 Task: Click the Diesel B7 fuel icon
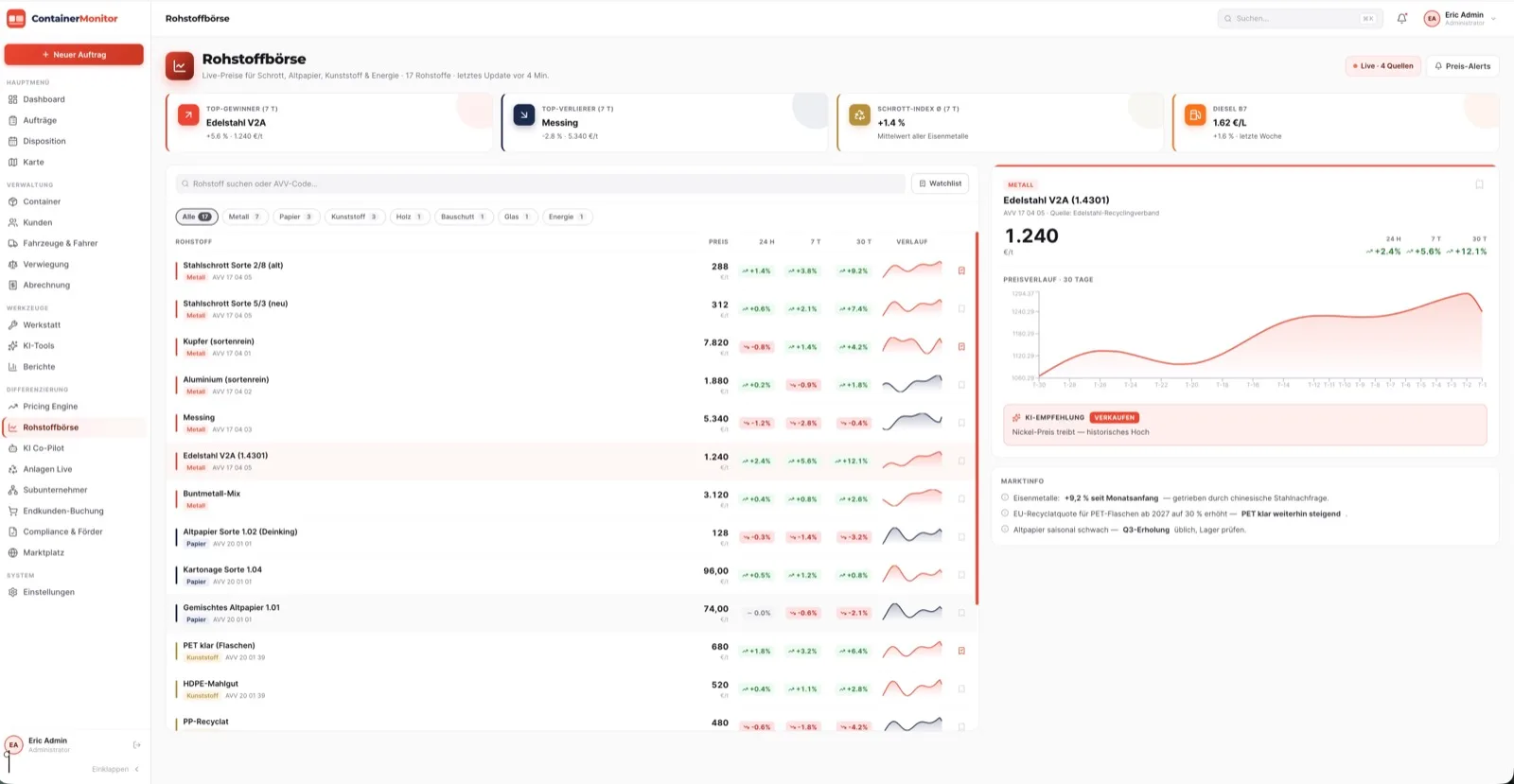(x=1195, y=114)
